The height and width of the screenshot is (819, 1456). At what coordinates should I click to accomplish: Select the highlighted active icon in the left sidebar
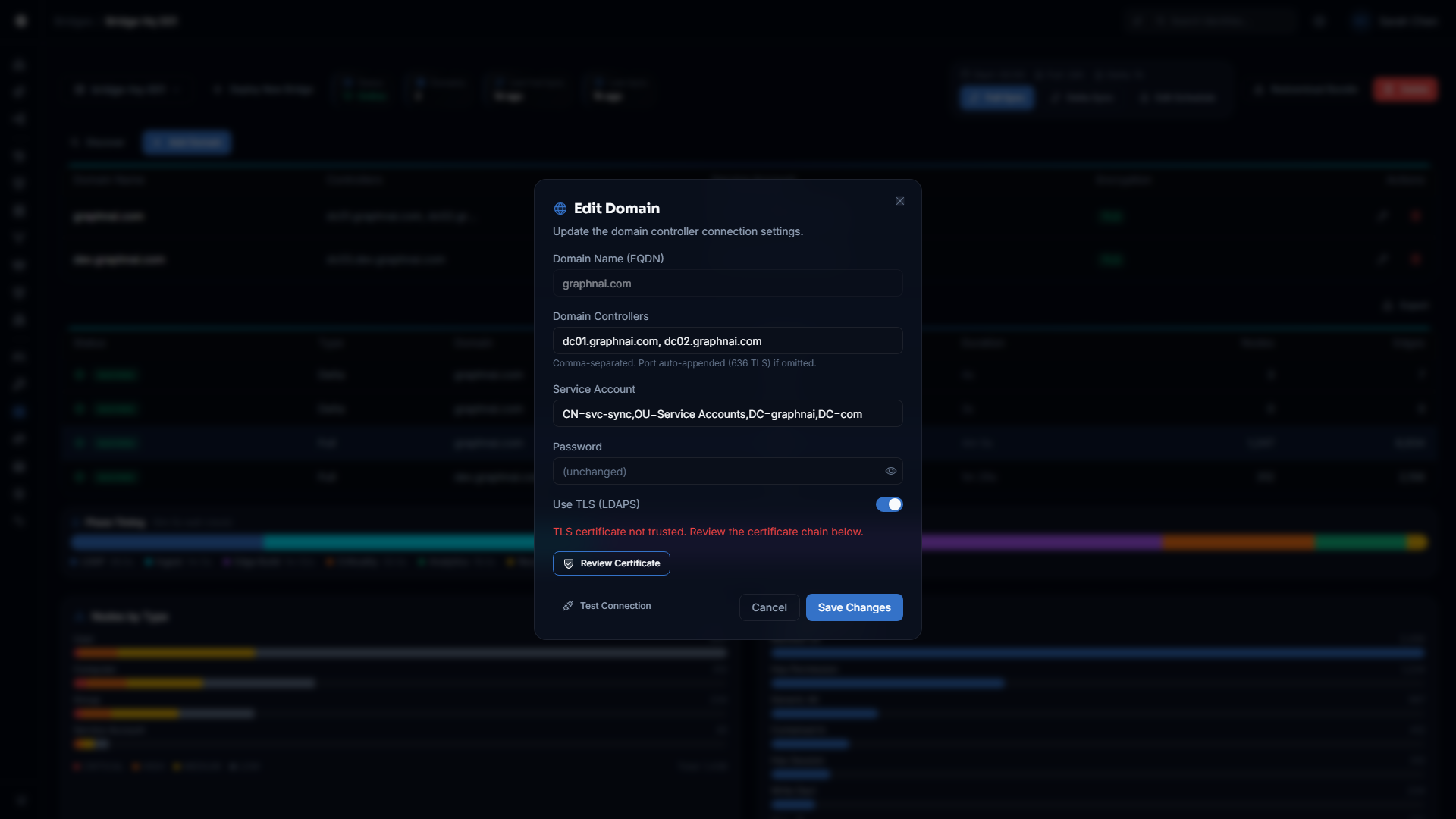tap(19, 411)
